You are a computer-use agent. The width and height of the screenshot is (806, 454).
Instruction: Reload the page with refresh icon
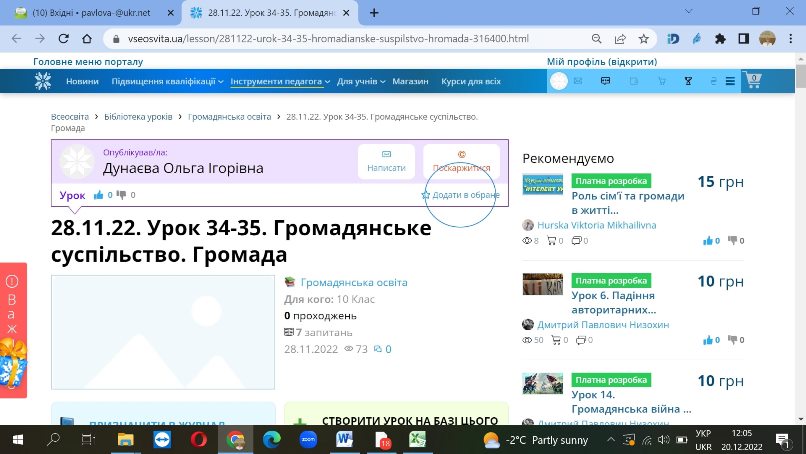pyautogui.click(x=64, y=39)
